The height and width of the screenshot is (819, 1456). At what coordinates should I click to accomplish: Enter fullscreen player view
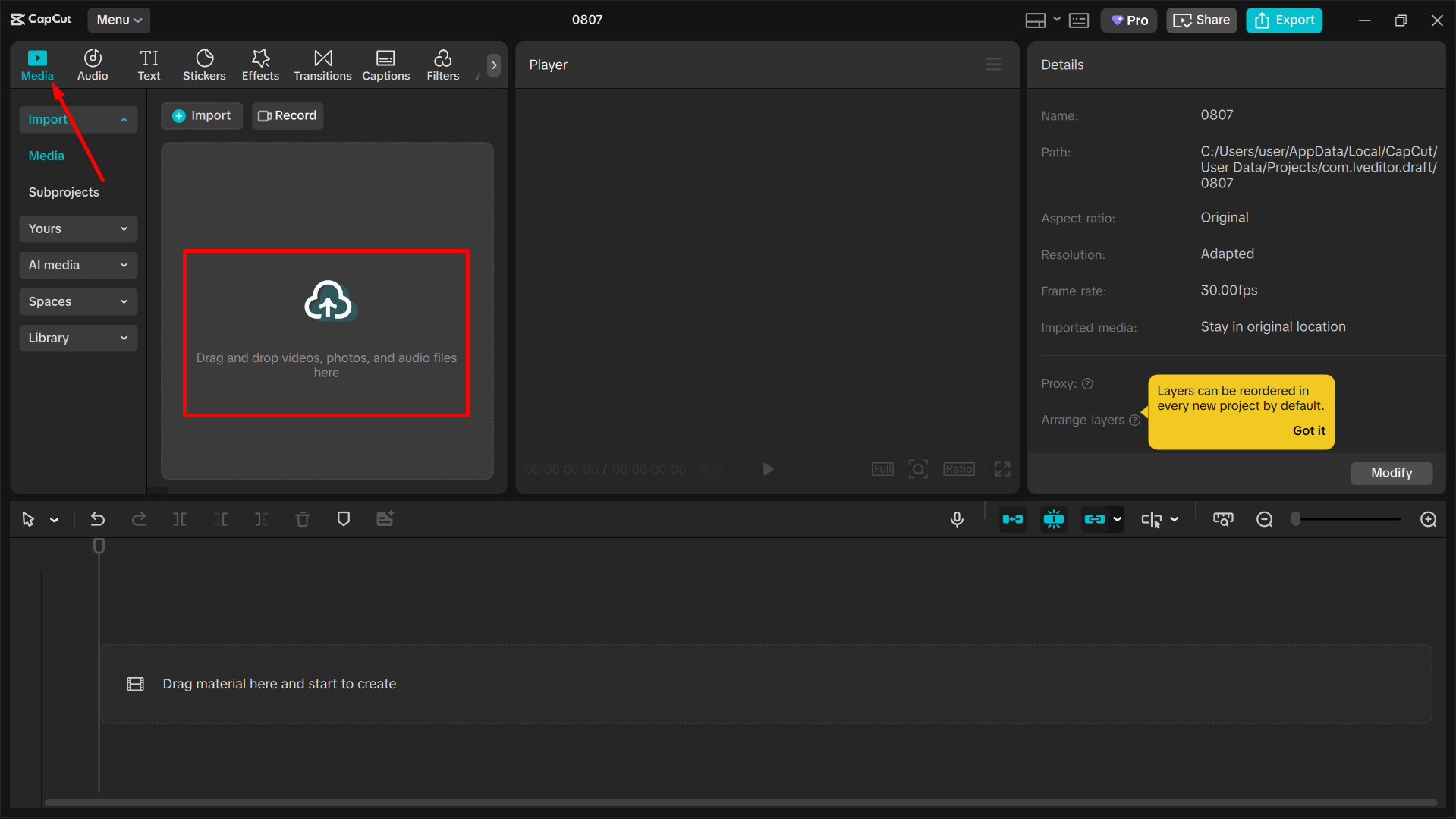1002,469
